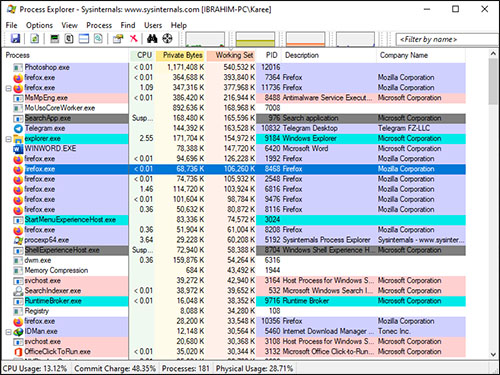The image size is (500, 375).
Task: Click the CPU usage mini graph in toolbar
Action: 205,39
